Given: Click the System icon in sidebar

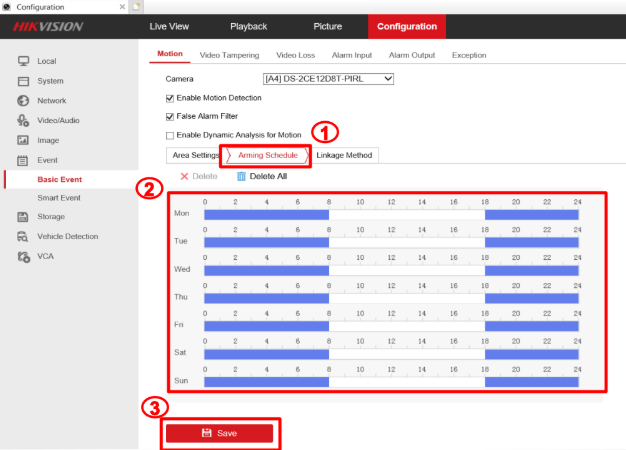Looking at the screenshot, I should (x=23, y=81).
